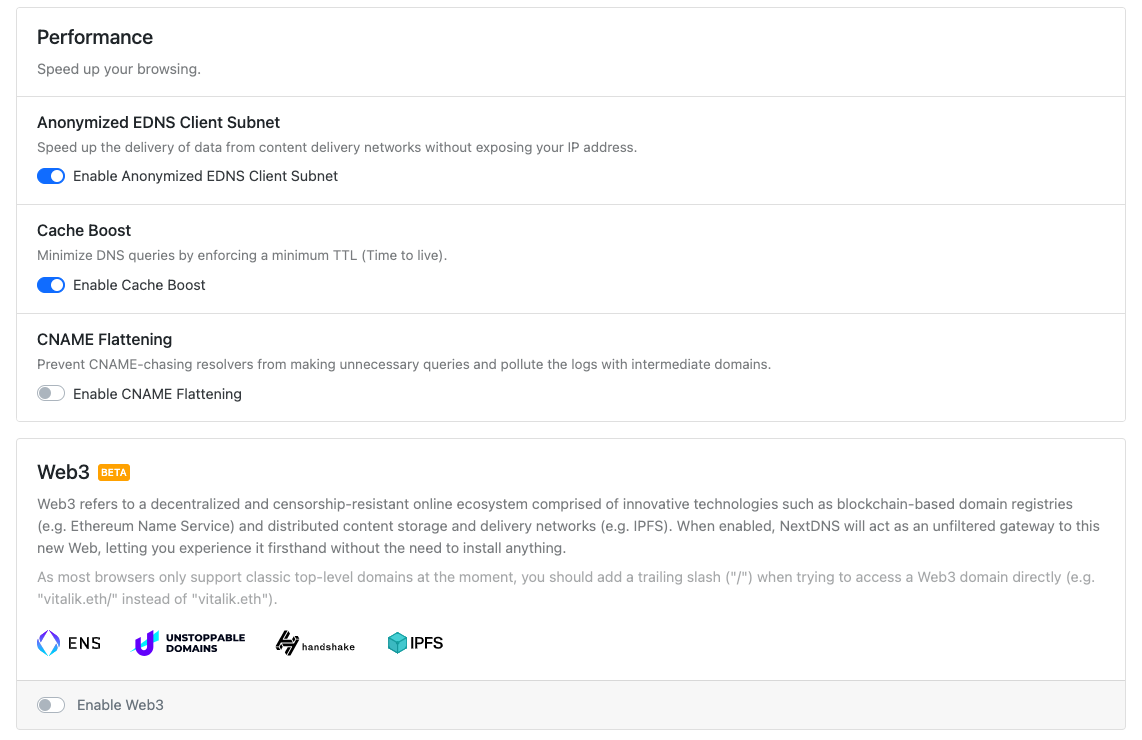Enable the CNAME Flattening toggle
This screenshot has height=740, width=1142.
click(x=51, y=394)
